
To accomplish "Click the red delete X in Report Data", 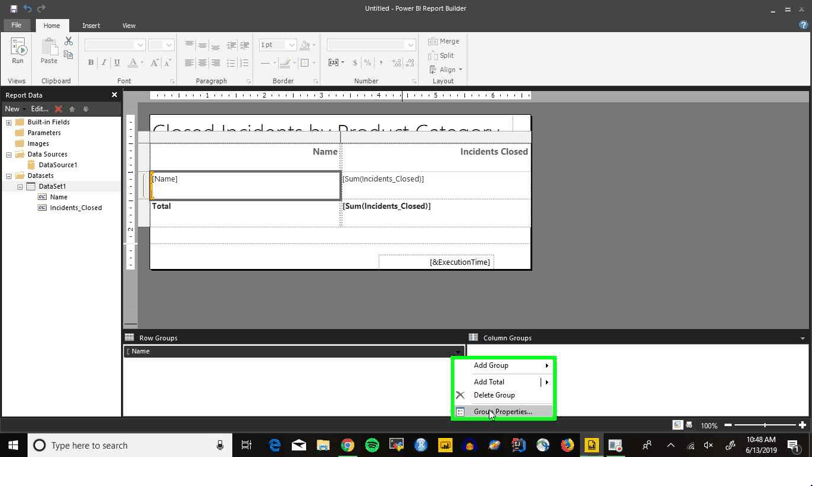I will click(x=59, y=109).
